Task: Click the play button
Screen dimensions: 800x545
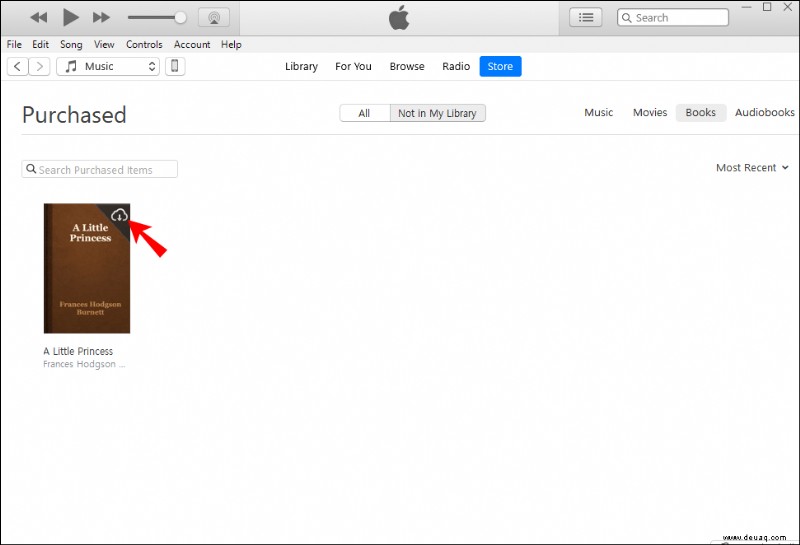Action: 70,17
